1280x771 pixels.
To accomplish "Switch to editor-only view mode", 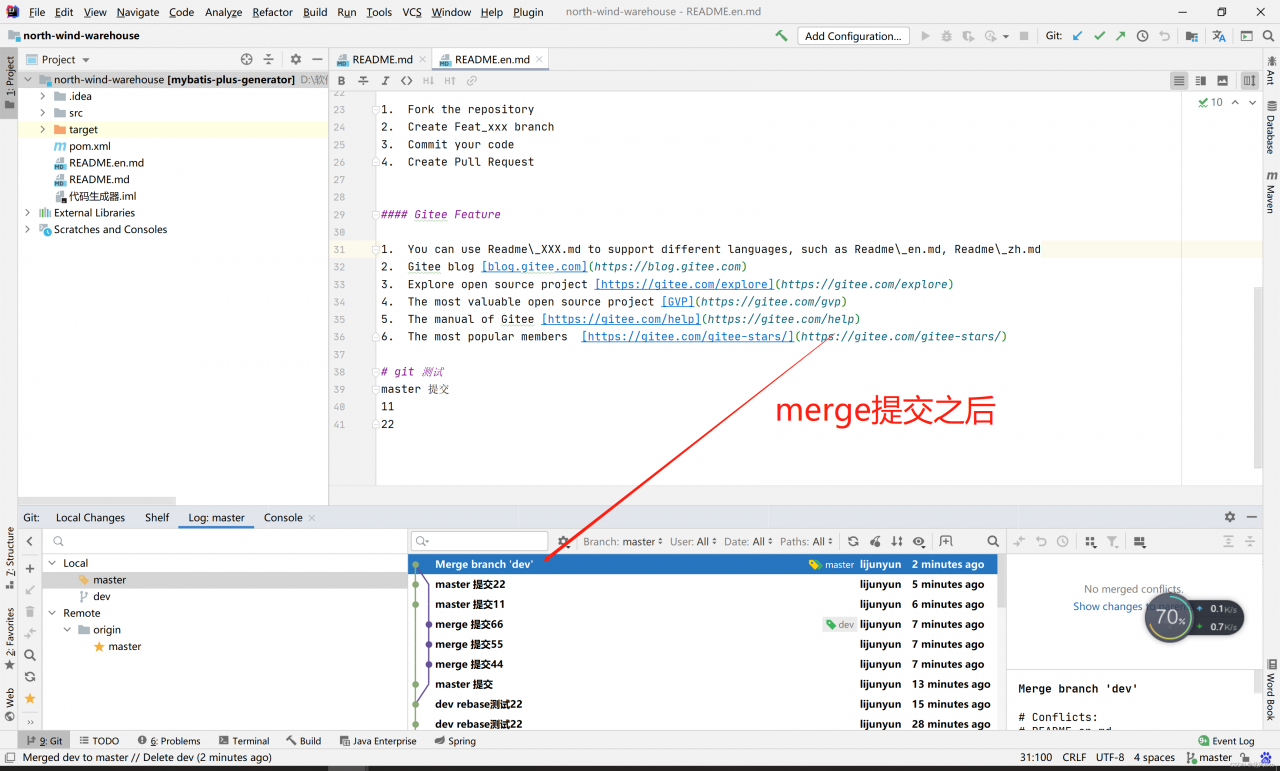I will pos(1180,81).
